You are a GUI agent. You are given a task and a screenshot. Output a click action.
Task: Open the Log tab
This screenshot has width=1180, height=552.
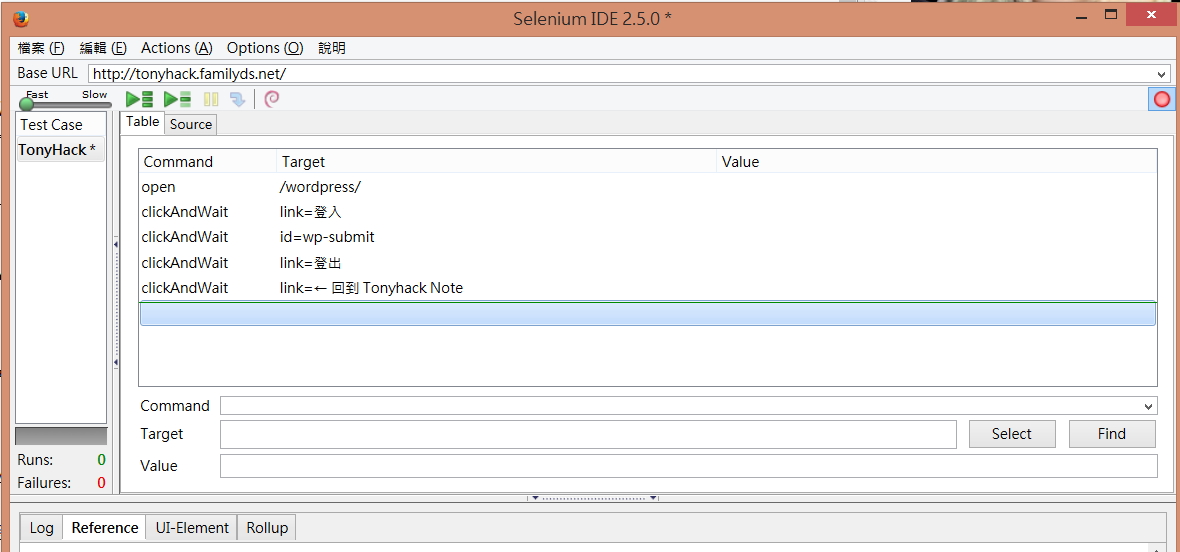[x=41, y=528]
